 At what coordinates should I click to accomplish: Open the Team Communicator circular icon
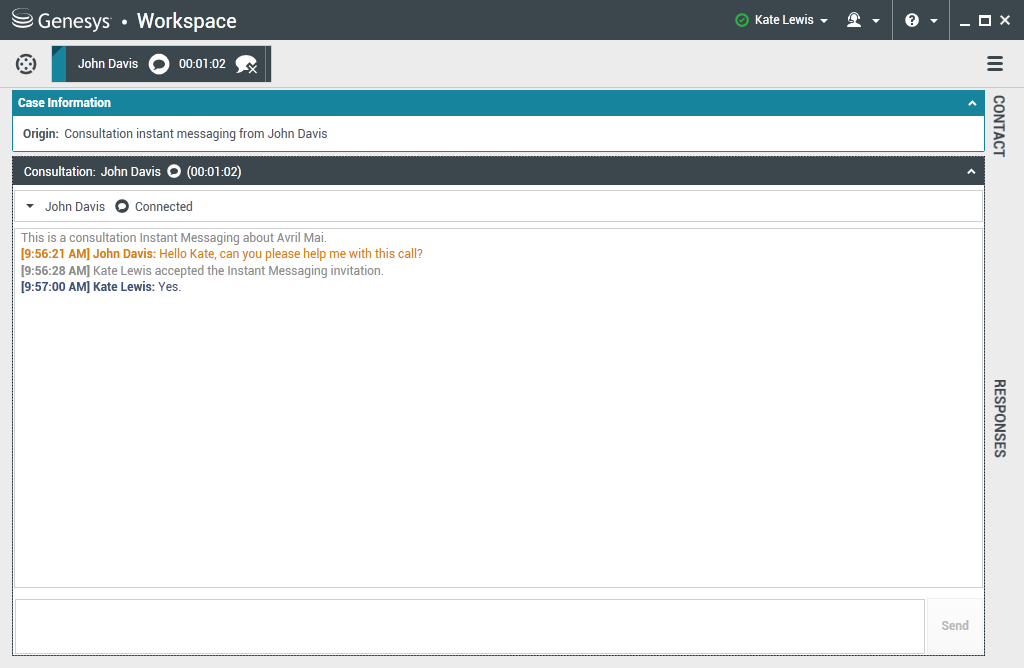coord(26,64)
